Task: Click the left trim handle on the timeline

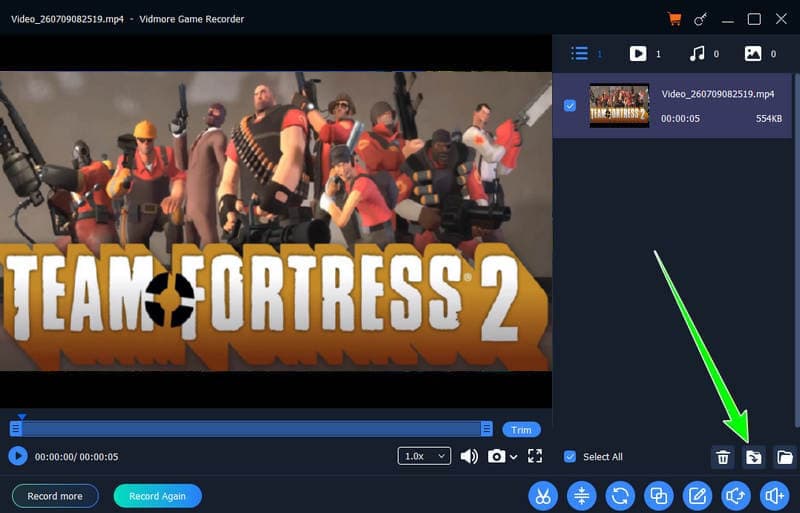Action: (16, 428)
